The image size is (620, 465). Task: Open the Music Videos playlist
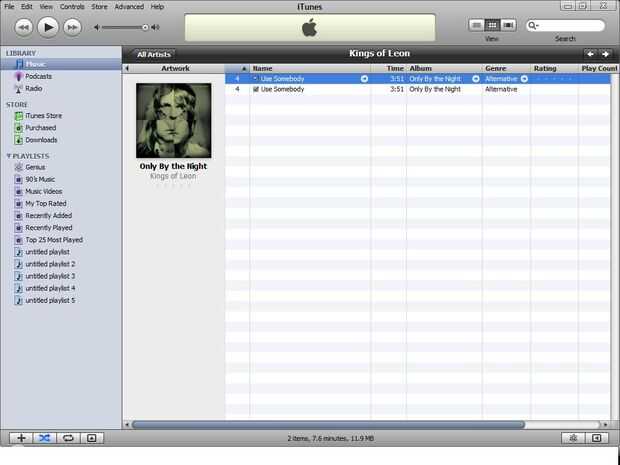[x=43, y=191]
